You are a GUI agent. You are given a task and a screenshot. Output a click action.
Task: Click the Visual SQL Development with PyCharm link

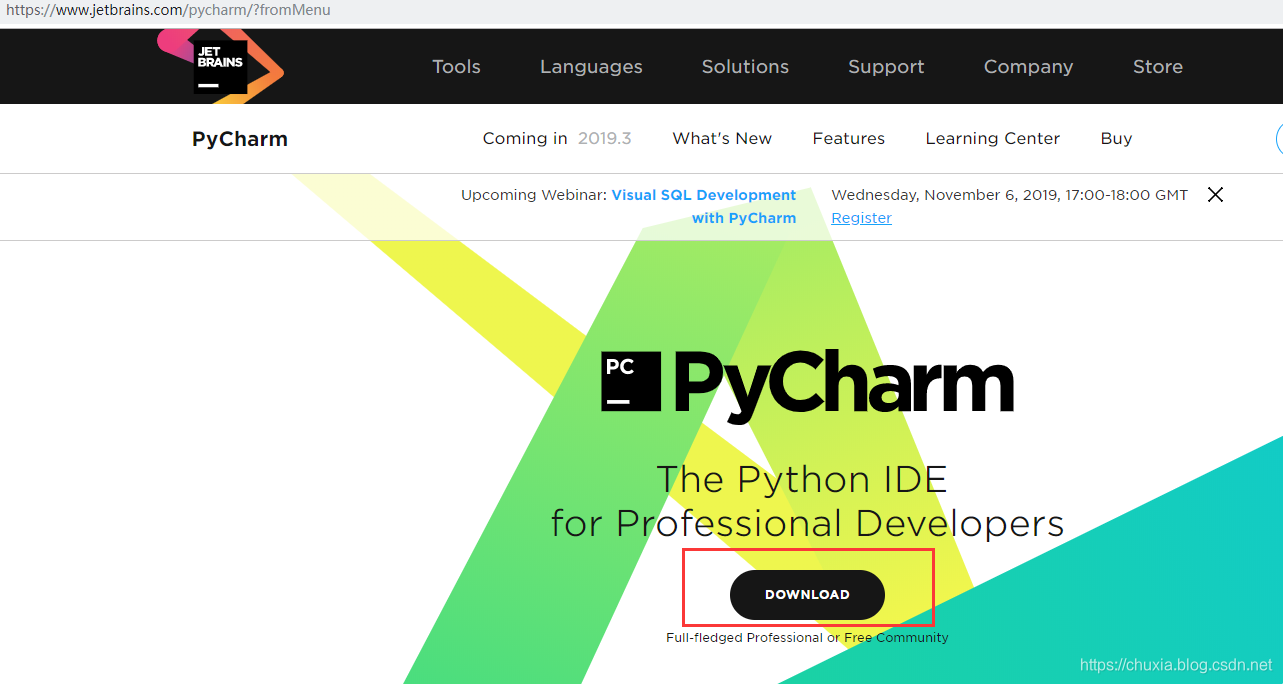(704, 206)
